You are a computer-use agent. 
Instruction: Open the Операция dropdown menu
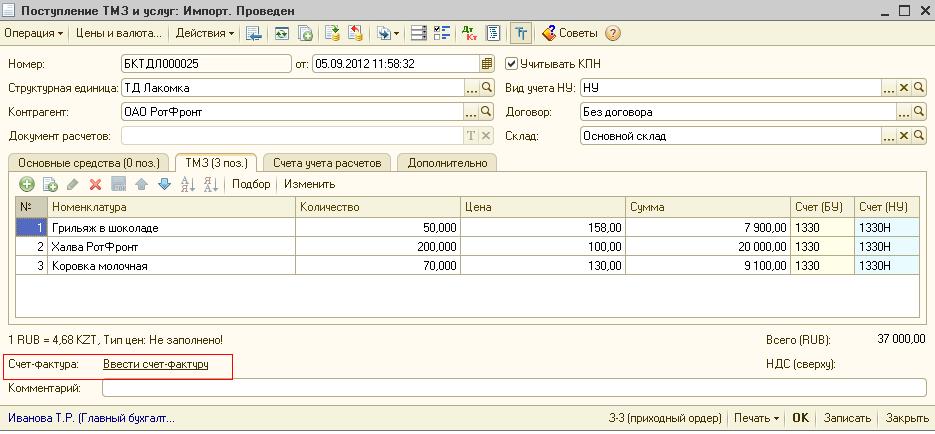point(34,33)
